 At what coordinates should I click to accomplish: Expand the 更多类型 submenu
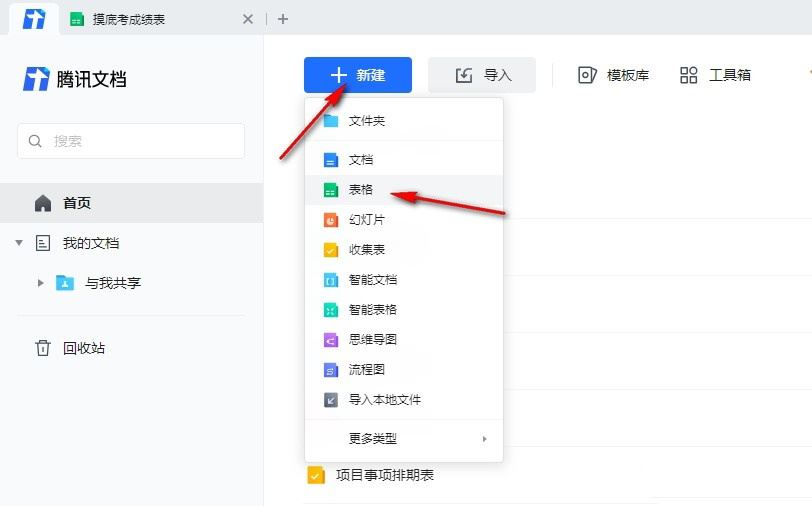point(404,439)
